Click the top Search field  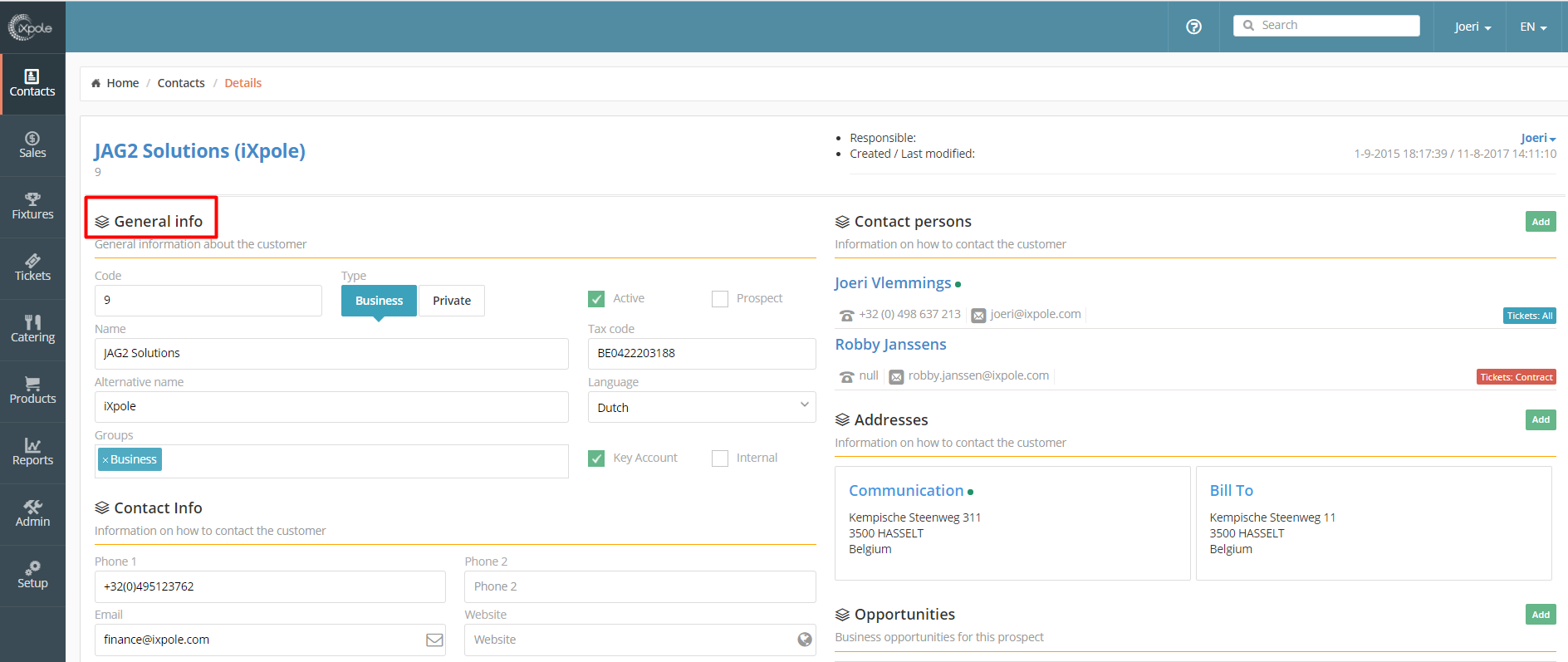pyautogui.click(x=1326, y=26)
